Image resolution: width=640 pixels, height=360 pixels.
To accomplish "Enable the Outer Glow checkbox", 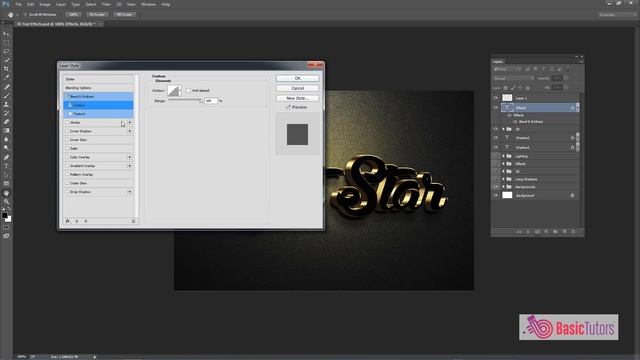I will [x=67, y=183].
